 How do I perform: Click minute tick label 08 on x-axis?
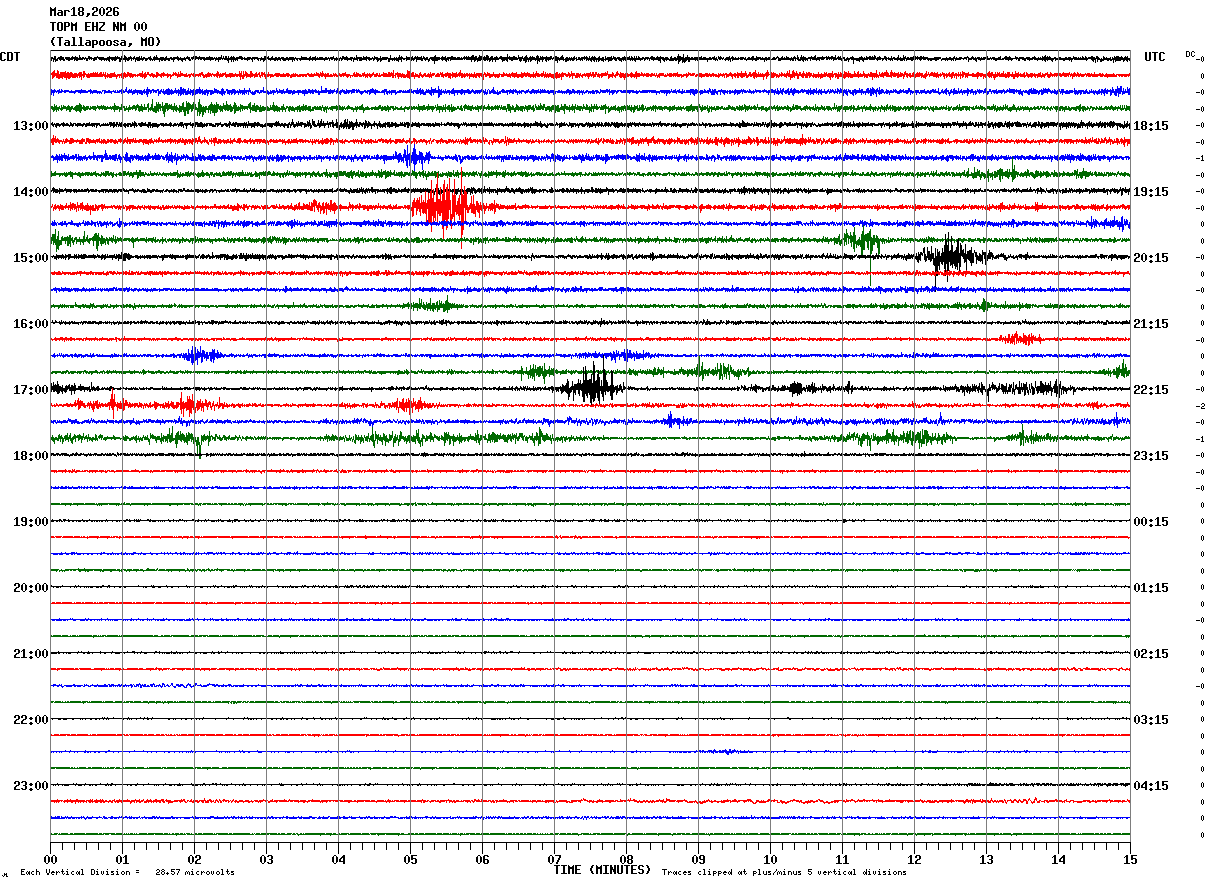[x=626, y=860]
